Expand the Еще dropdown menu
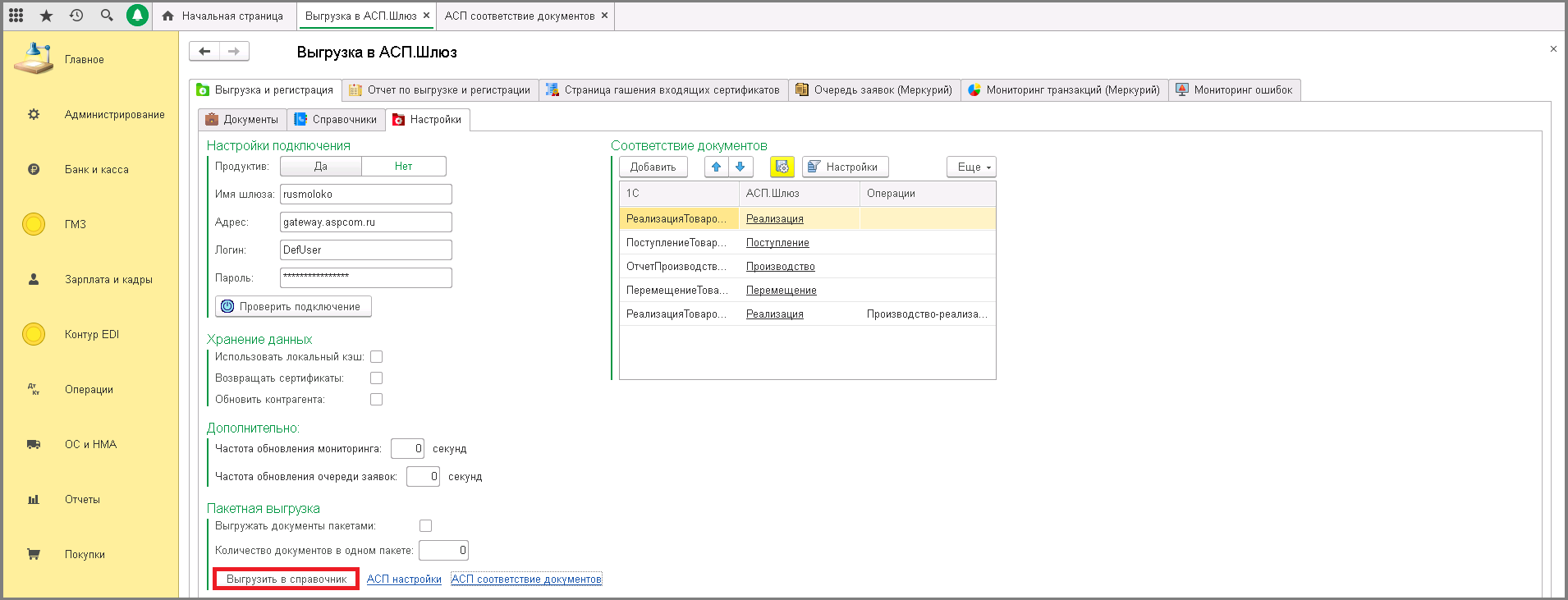 click(972, 167)
